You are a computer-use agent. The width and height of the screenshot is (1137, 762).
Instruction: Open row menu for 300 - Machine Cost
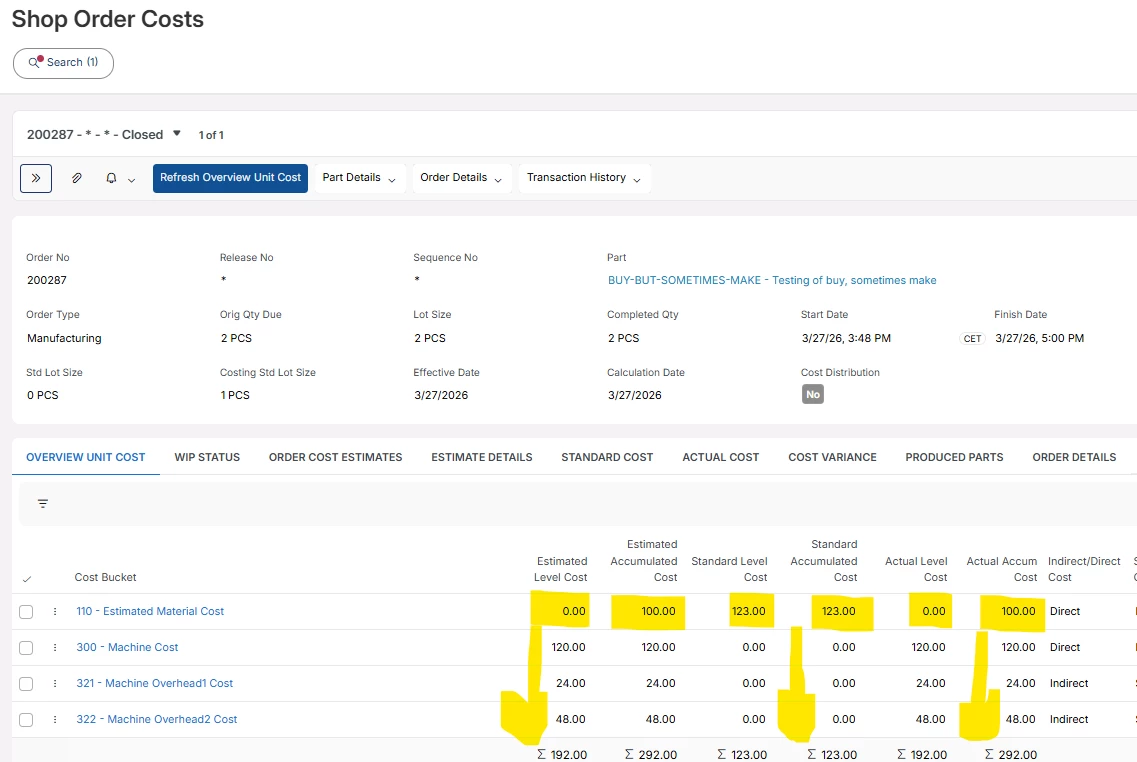(x=55, y=647)
